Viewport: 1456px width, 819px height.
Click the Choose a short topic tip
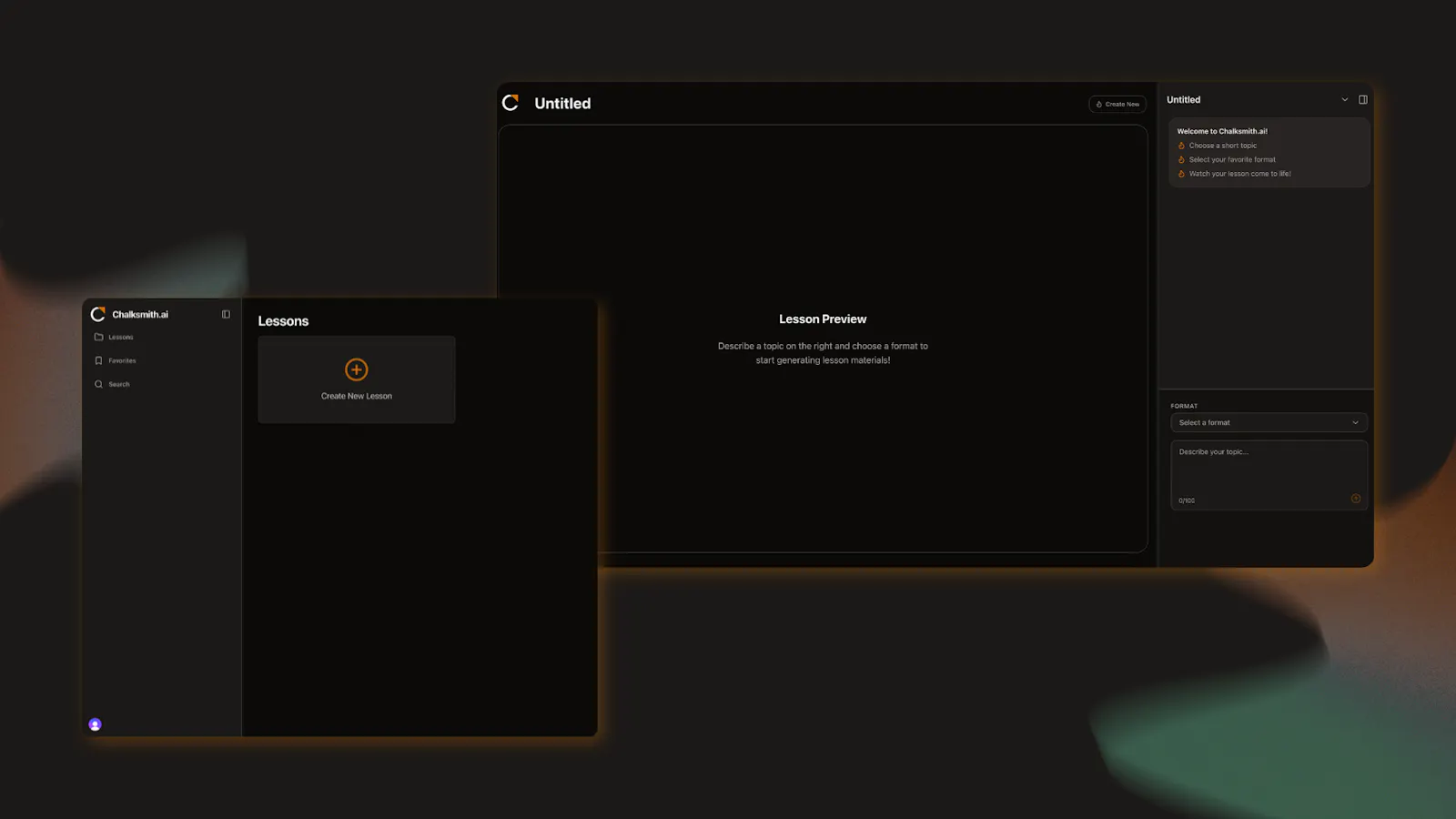tap(1223, 146)
